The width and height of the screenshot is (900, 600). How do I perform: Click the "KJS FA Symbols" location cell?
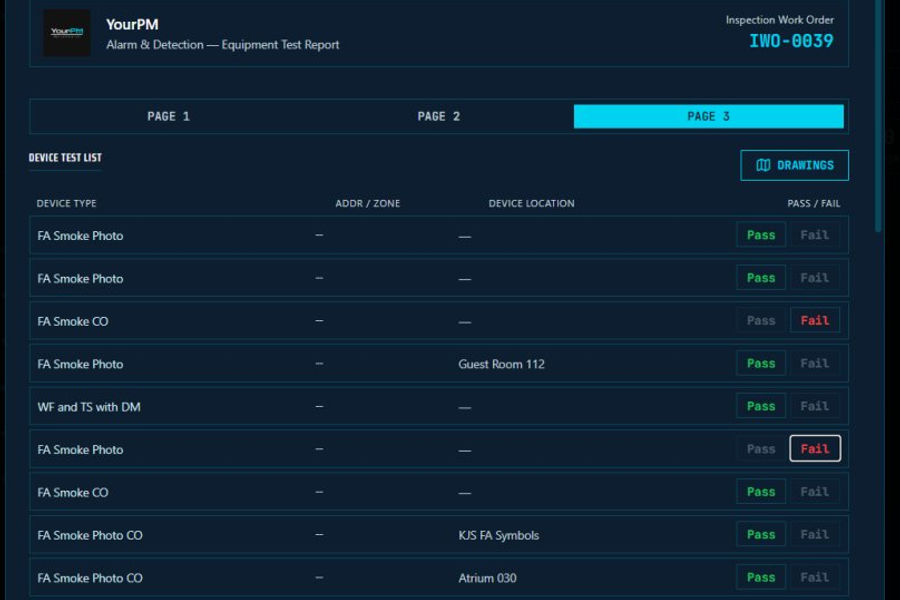tap(498, 536)
